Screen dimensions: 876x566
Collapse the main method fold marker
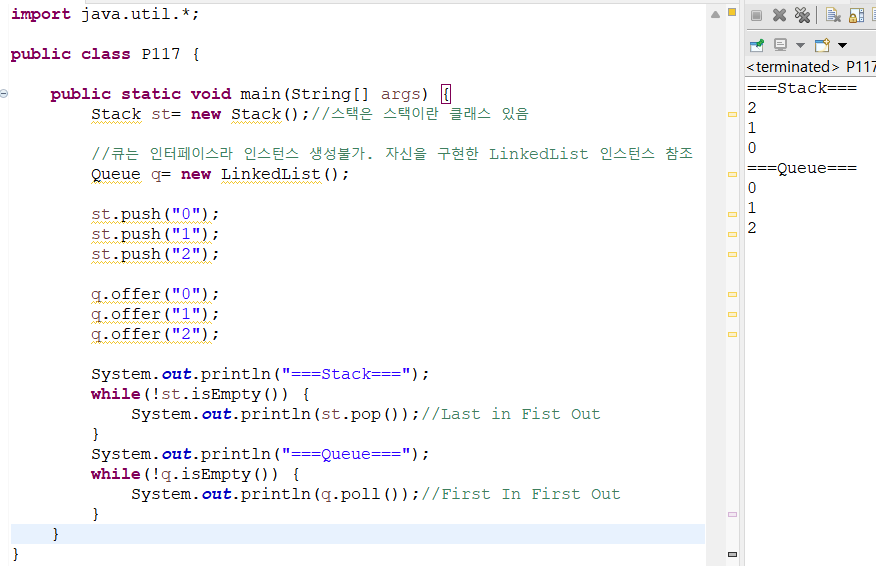[4, 94]
